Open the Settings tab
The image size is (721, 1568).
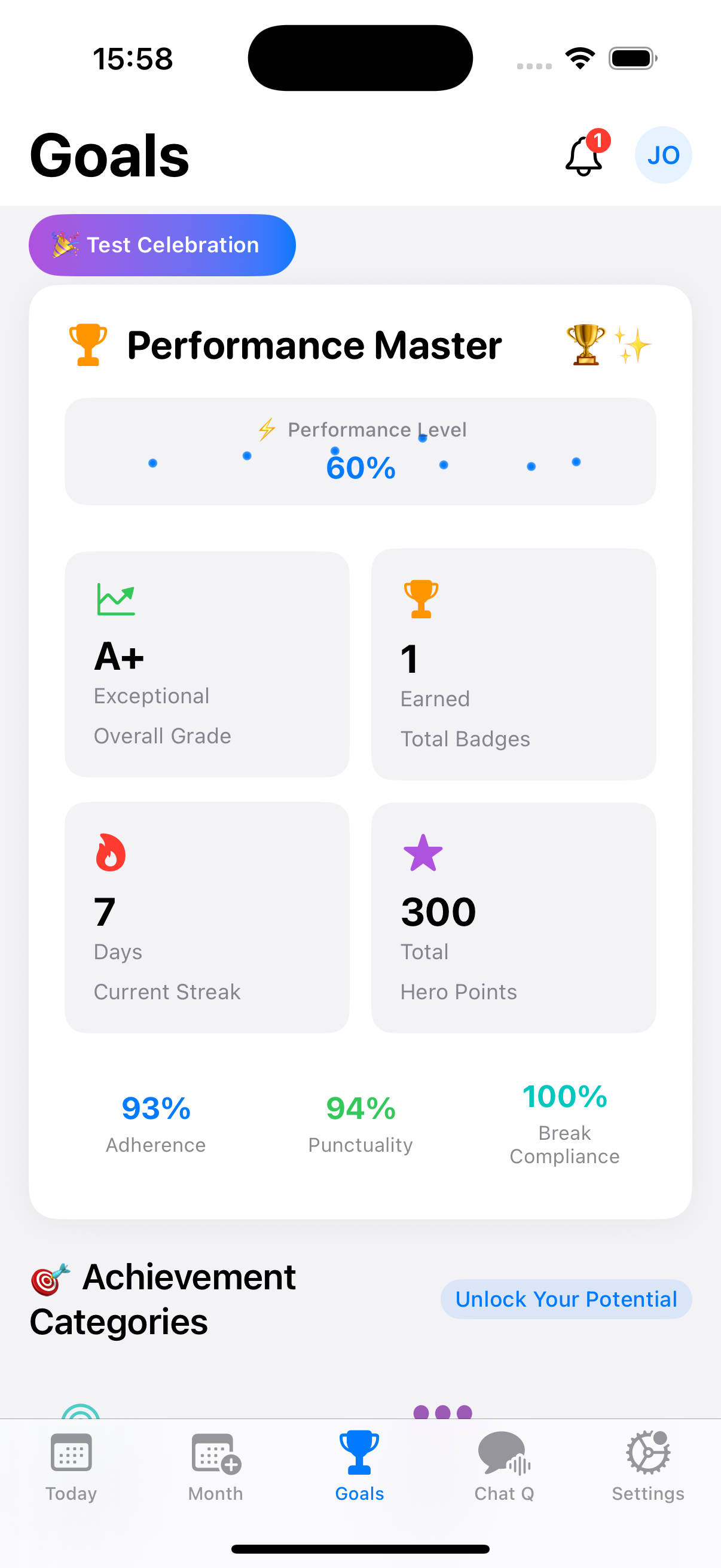click(648, 1466)
